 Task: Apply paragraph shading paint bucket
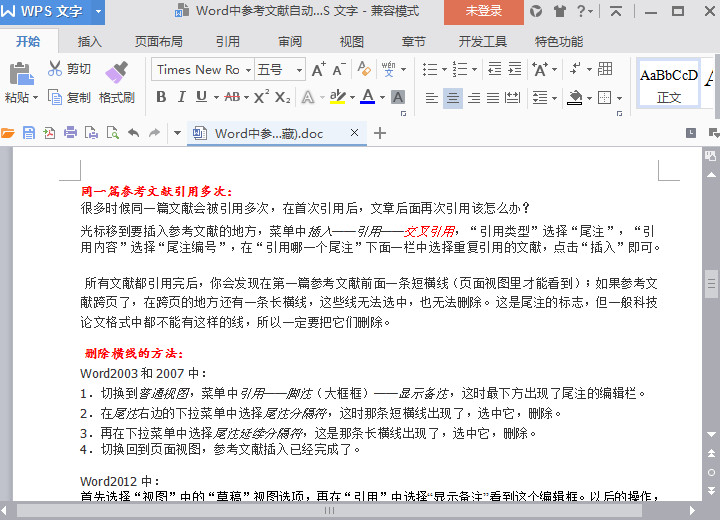click(574, 97)
